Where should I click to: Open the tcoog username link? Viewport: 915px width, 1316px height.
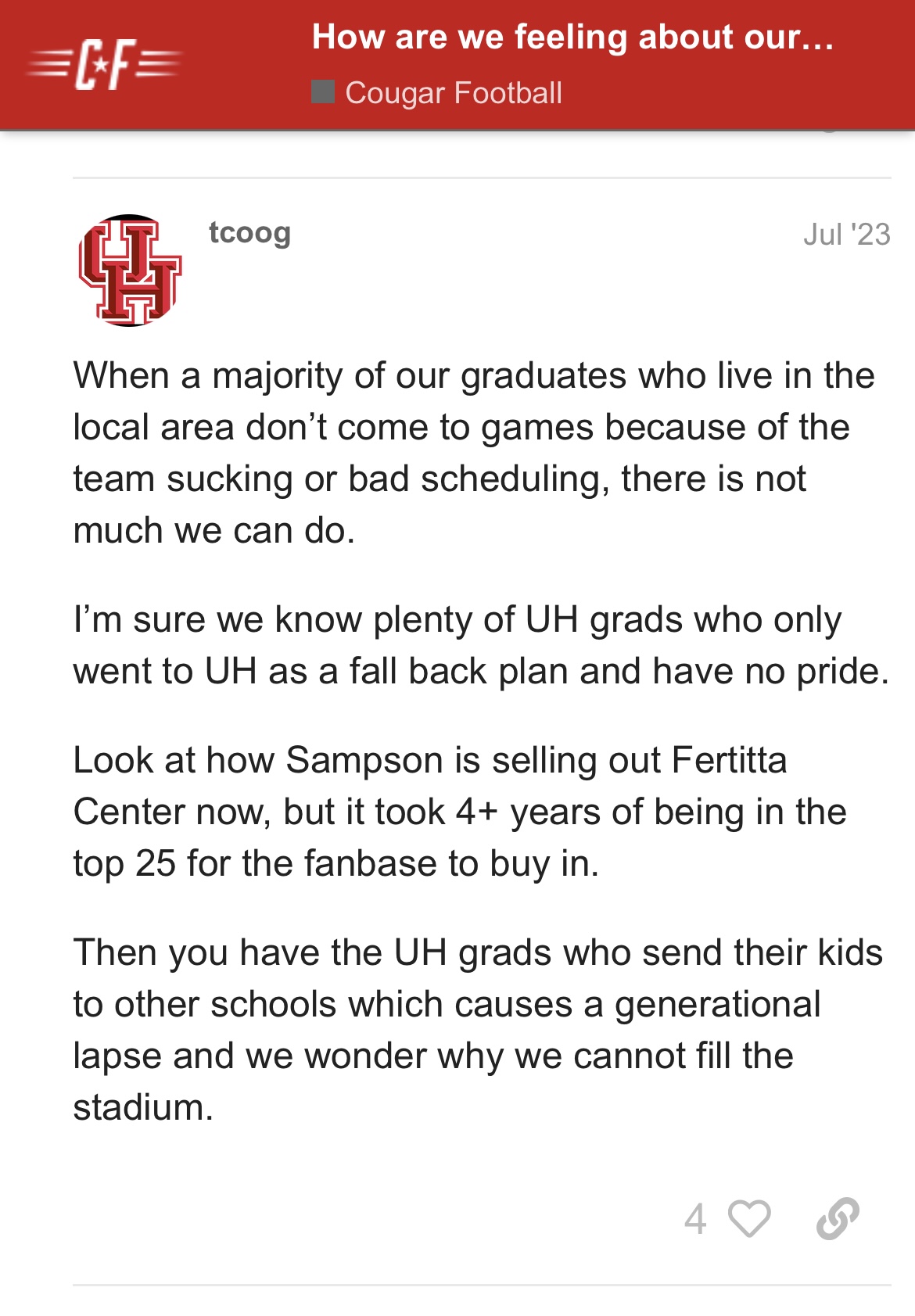[x=249, y=233]
